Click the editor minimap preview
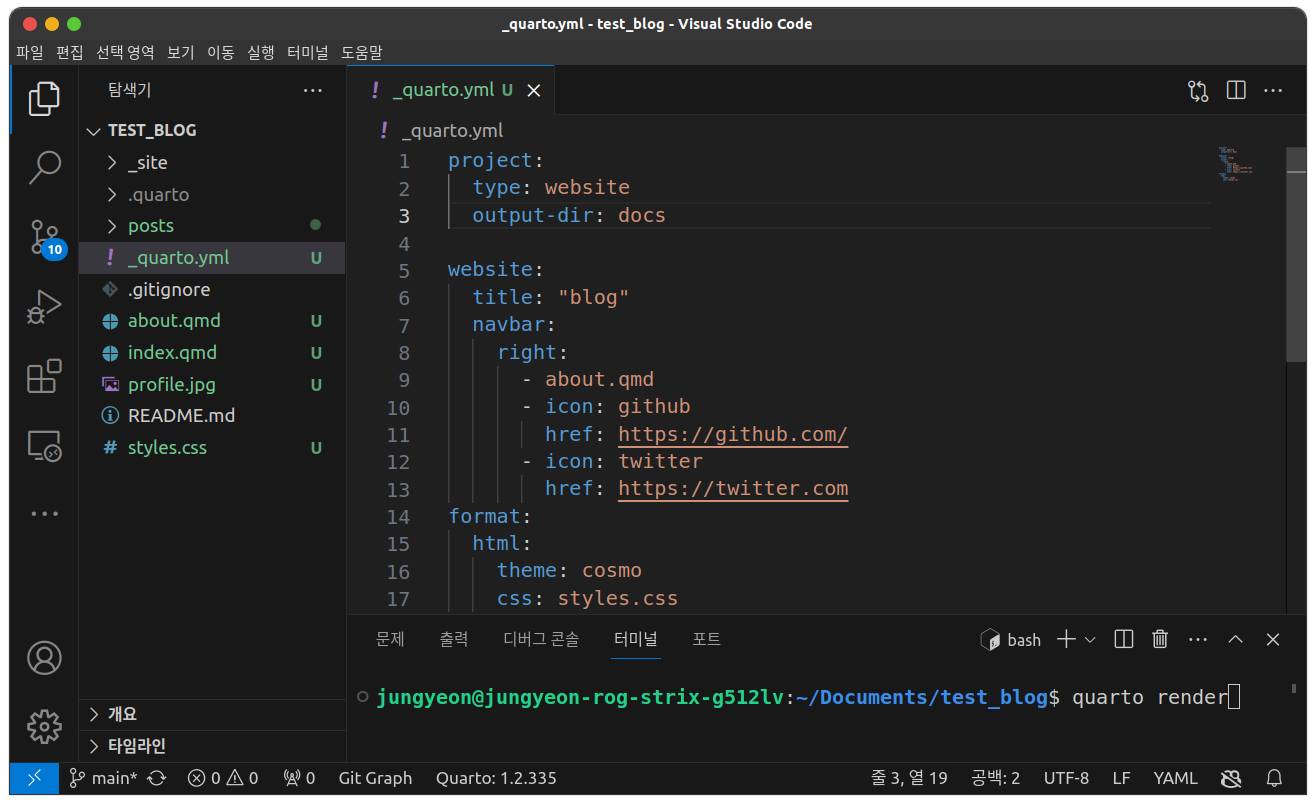Image resolution: width=1316 pixels, height=804 pixels. point(1236,164)
